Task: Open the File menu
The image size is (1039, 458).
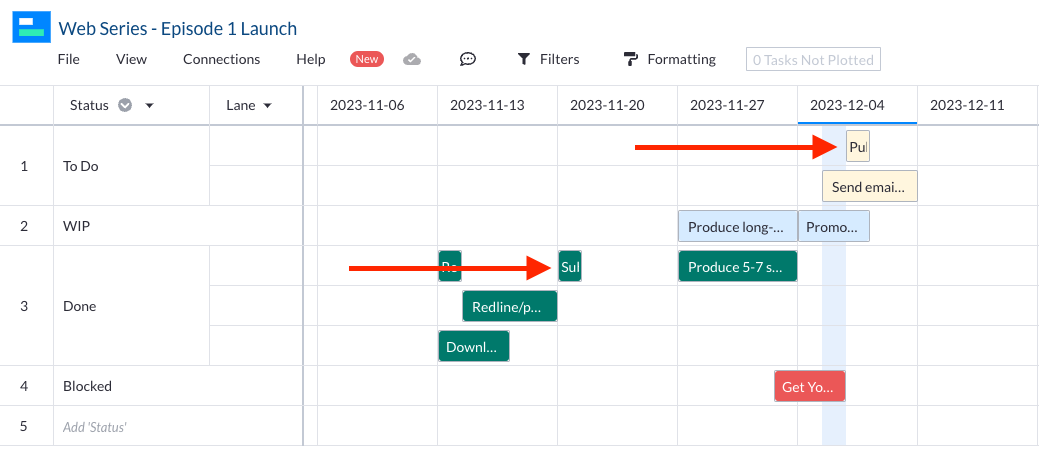Action: point(68,60)
